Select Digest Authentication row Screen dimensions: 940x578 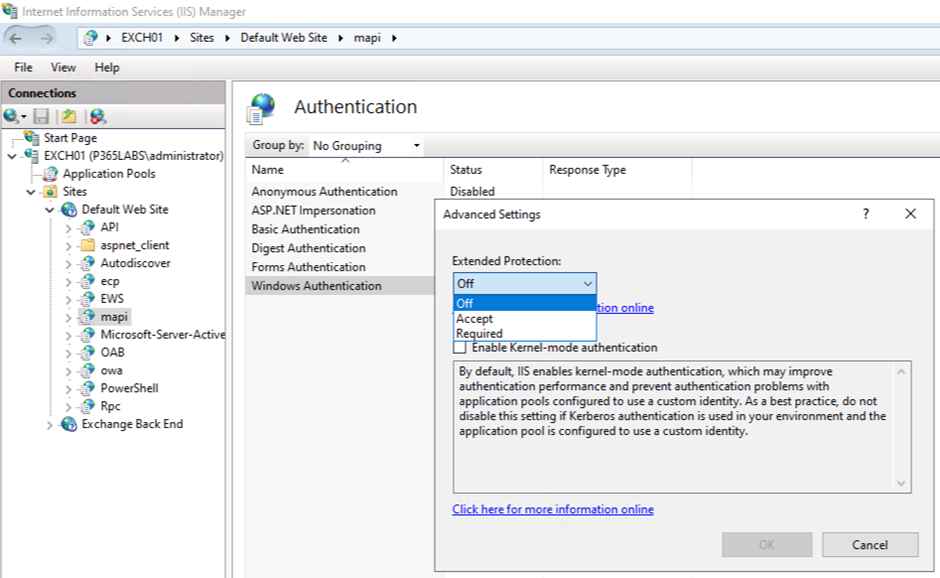[340, 248]
